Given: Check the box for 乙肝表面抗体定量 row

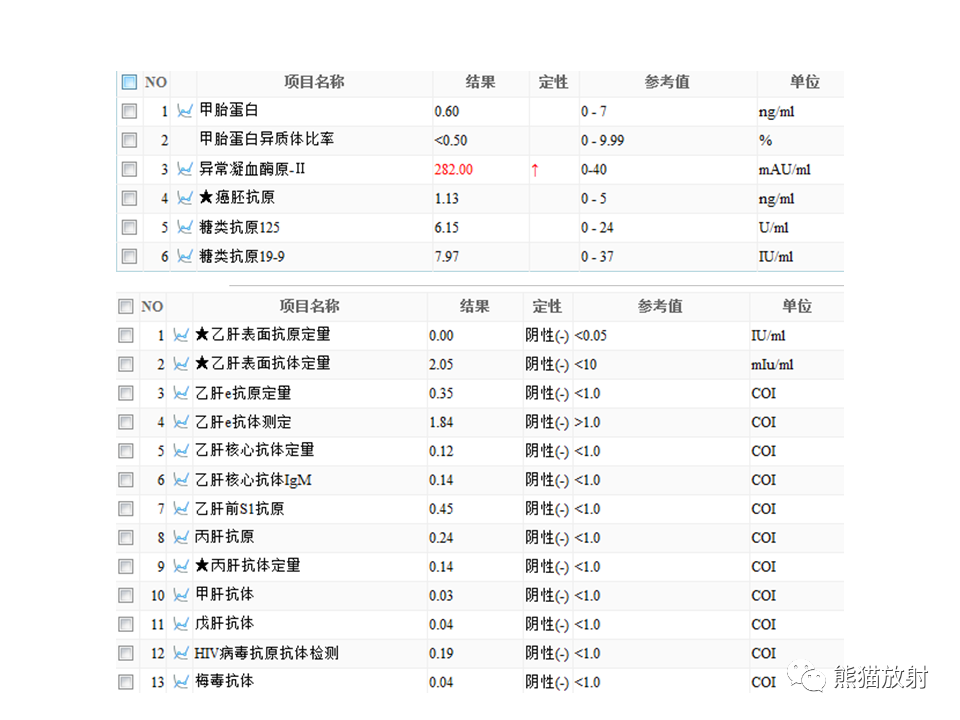Looking at the screenshot, I should tap(126, 364).
